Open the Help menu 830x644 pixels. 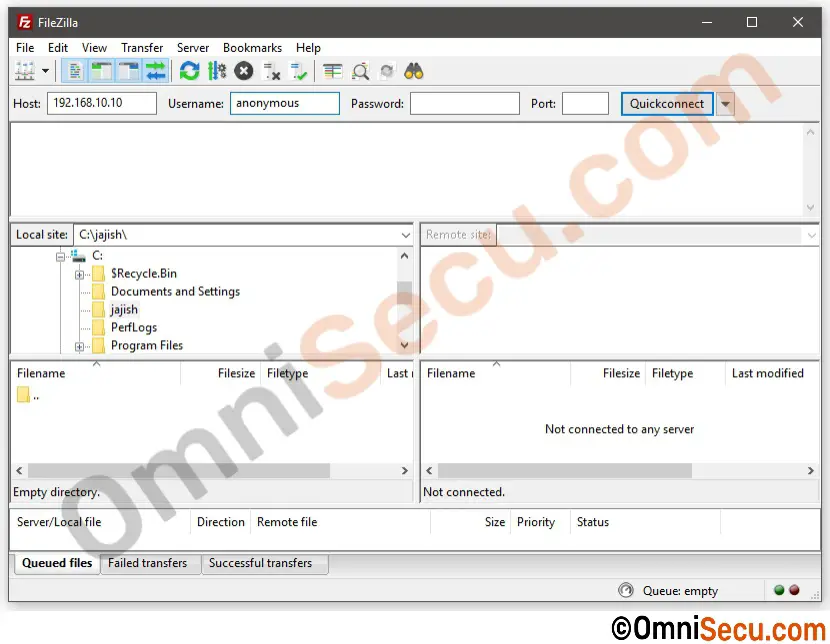308,48
